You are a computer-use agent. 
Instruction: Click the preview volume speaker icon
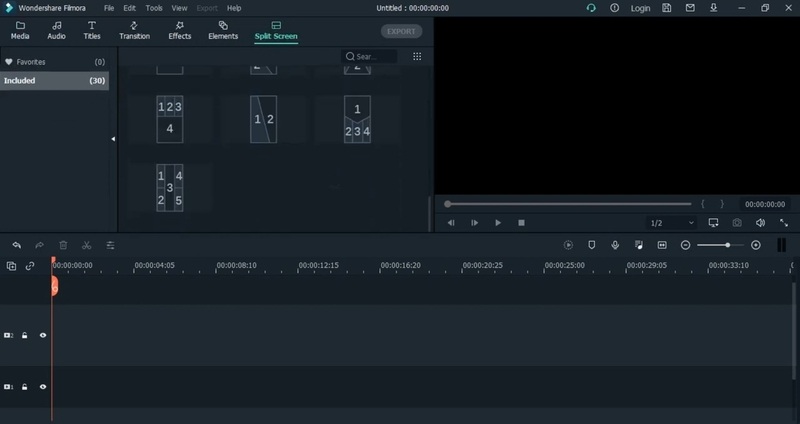click(760, 223)
